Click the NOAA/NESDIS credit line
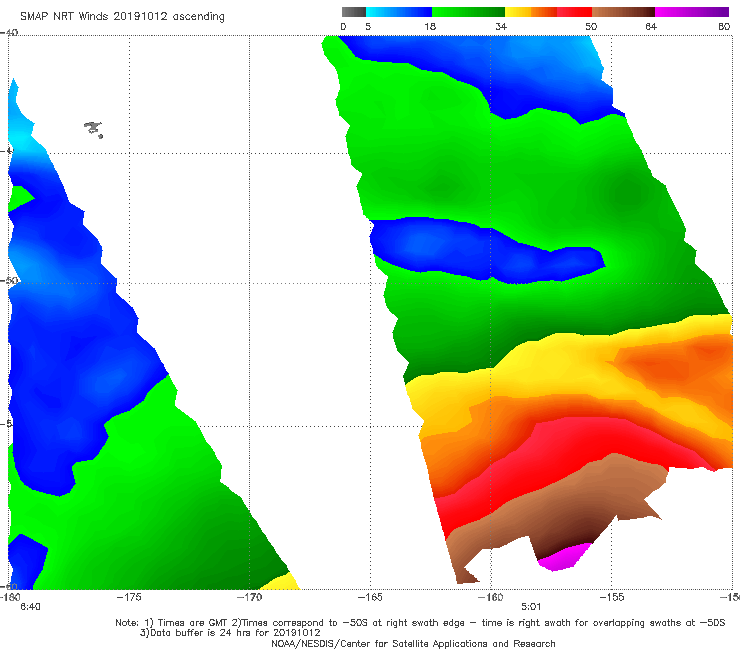Screen dimensions: 740x650 [x=413, y=644]
